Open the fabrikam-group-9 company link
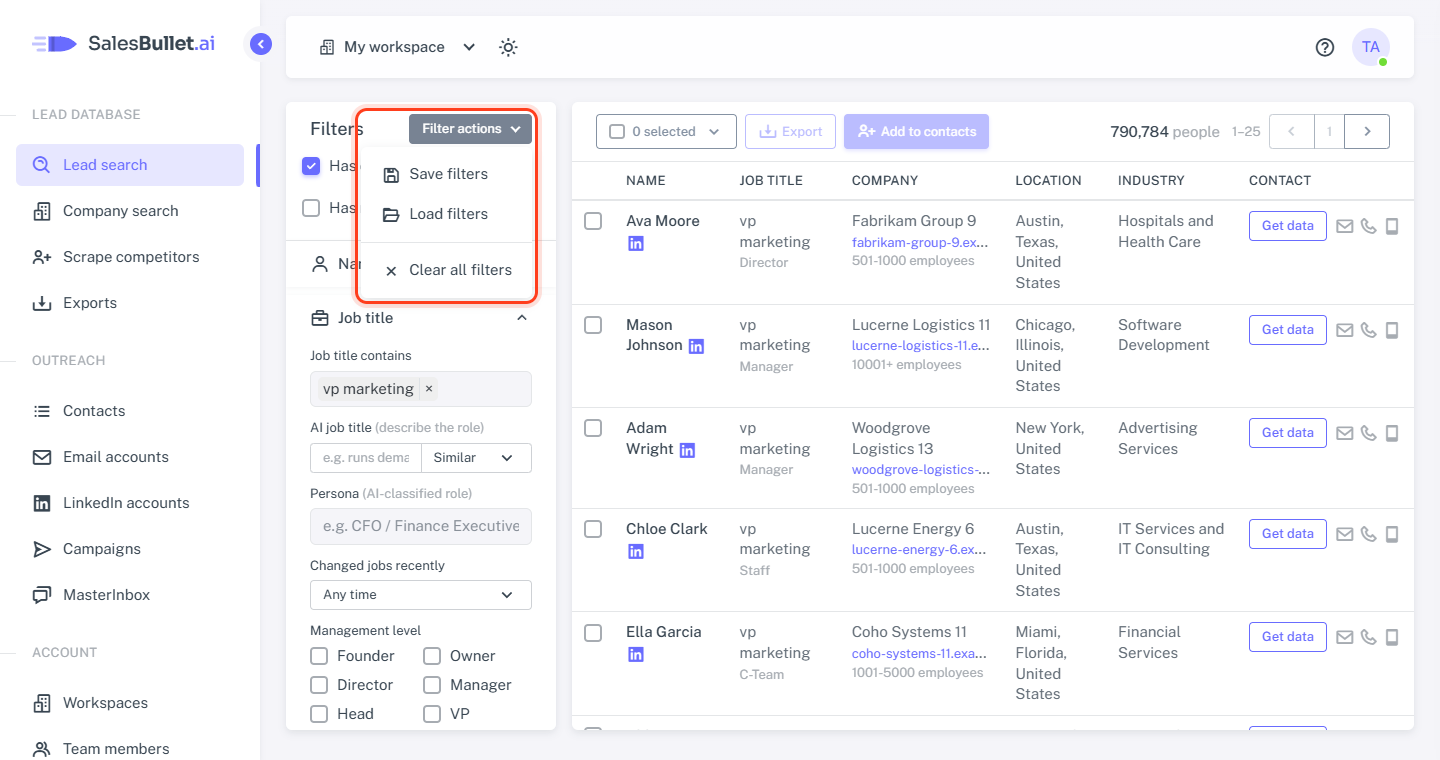Image resolution: width=1440 pixels, height=760 pixels. tap(921, 242)
